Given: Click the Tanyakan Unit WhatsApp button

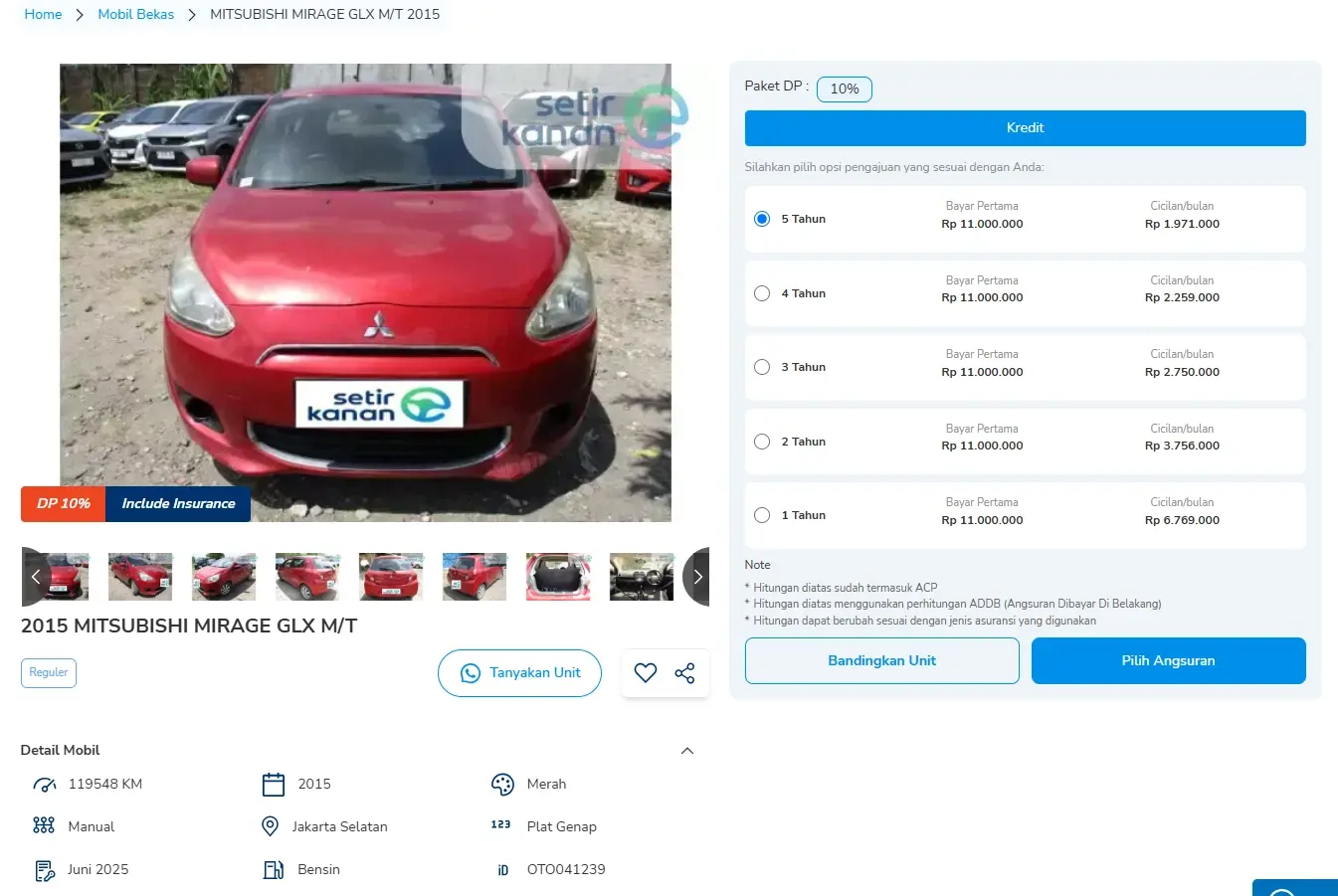Looking at the screenshot, I should tap(519, 673).
